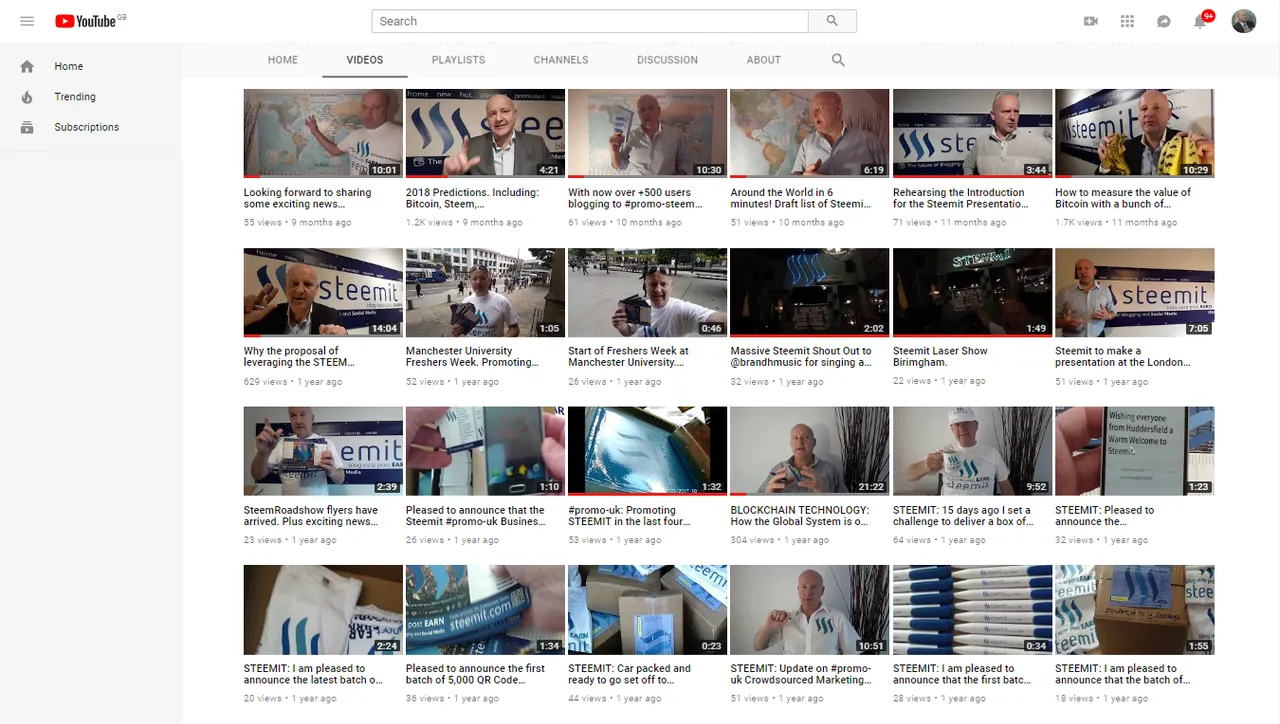Image resolution: width=1280 pixels, height=724 pixels.
Task: Switch to the HOME channel tab
Action: 283,60
